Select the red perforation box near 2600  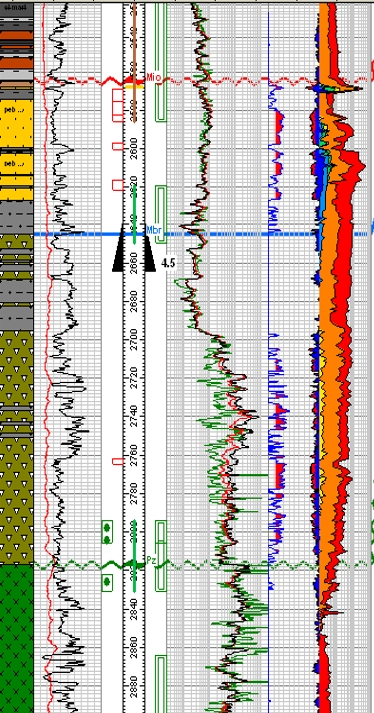pos(117,146)
